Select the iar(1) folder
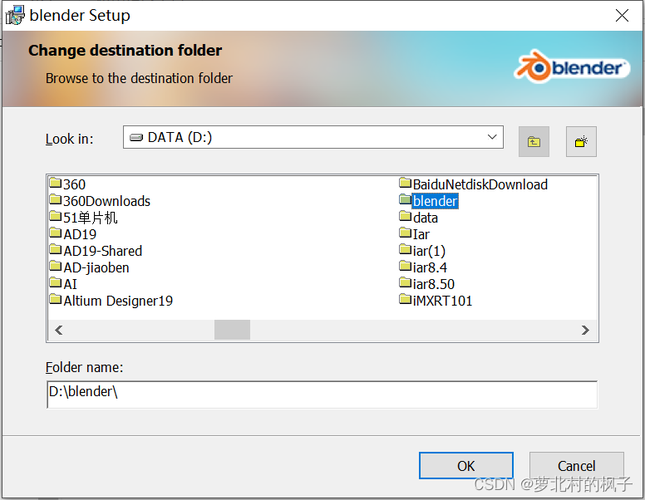The image size is (645, 500). point(422,251)
